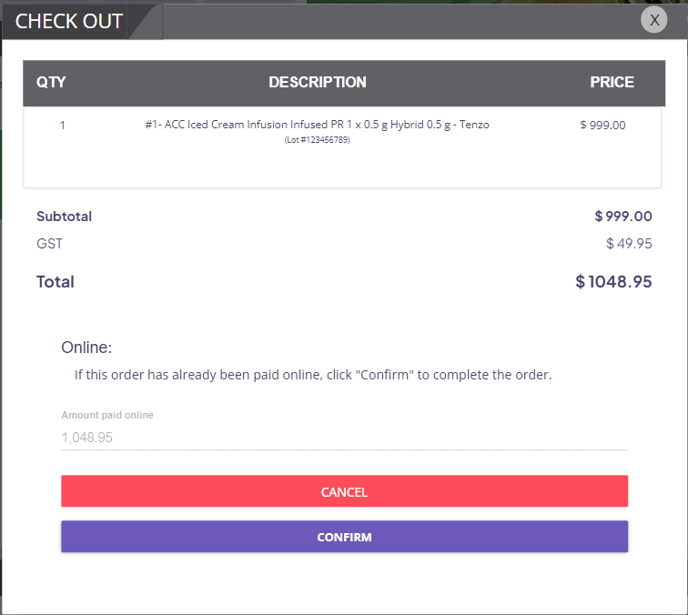The image size is (688, 615).
Task: Click the Amount paid online label
Action: coord(108,415)
